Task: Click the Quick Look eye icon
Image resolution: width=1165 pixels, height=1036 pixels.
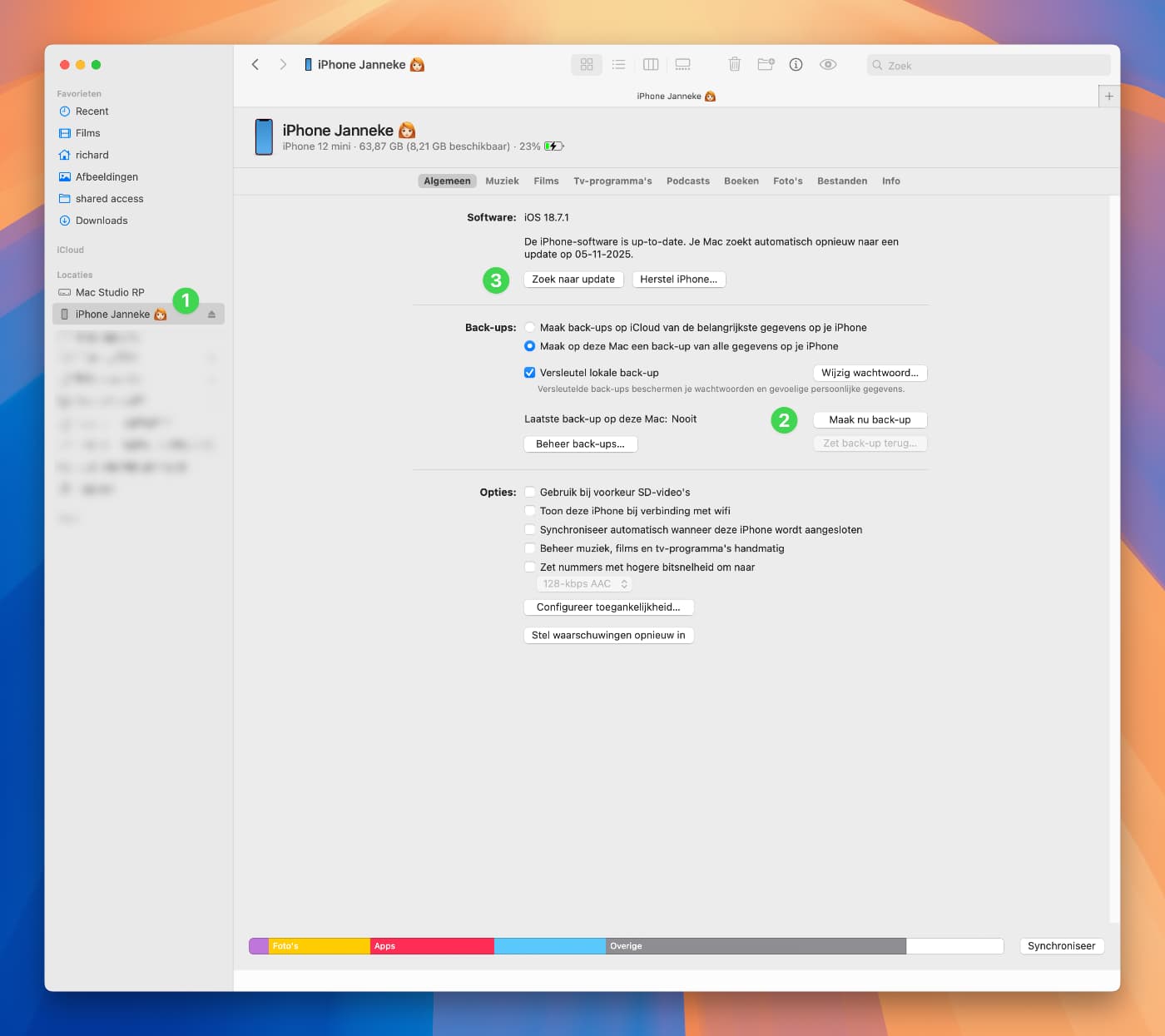Action: tap(828, 64)
